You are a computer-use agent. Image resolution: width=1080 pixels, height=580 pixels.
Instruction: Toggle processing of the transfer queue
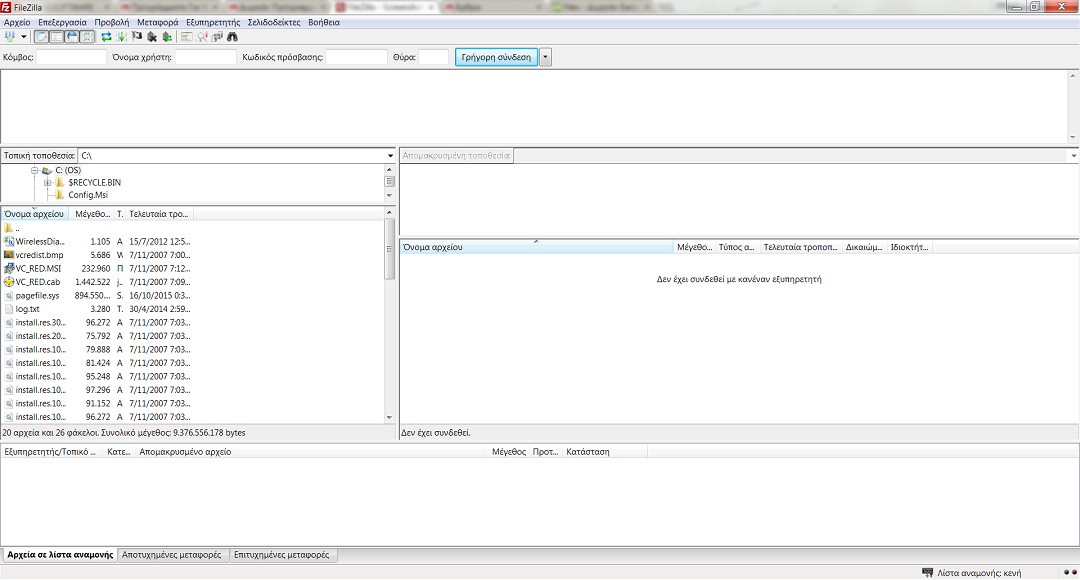click(121, 37)
